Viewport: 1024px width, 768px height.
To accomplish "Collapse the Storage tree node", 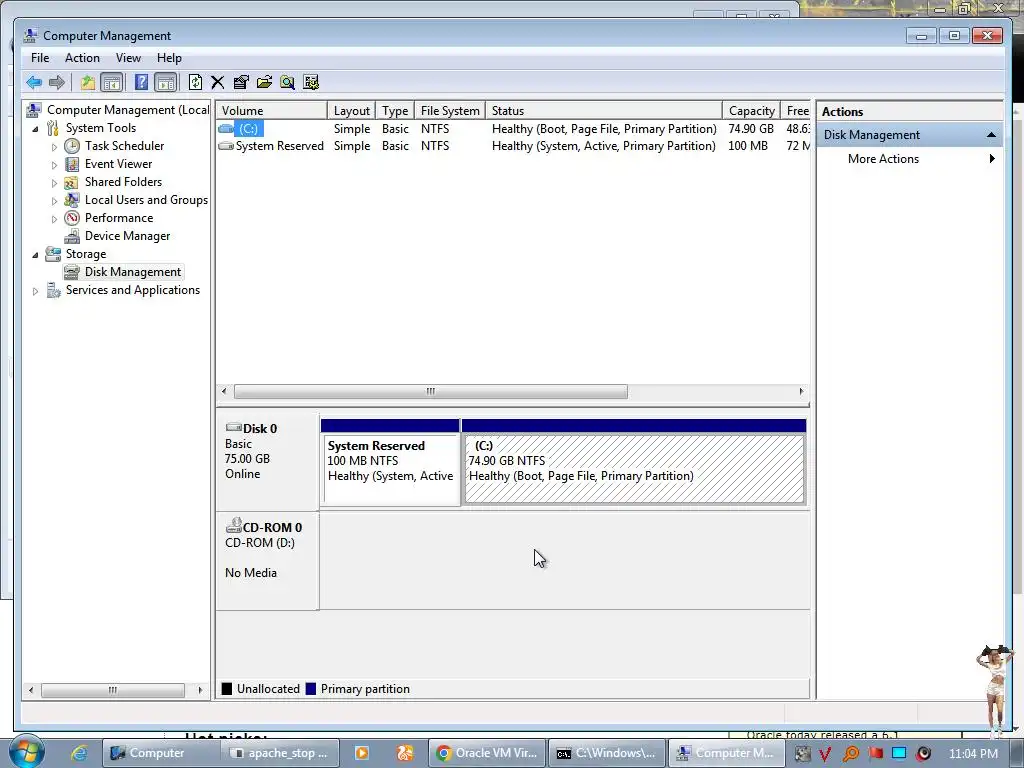I will 35,255.
